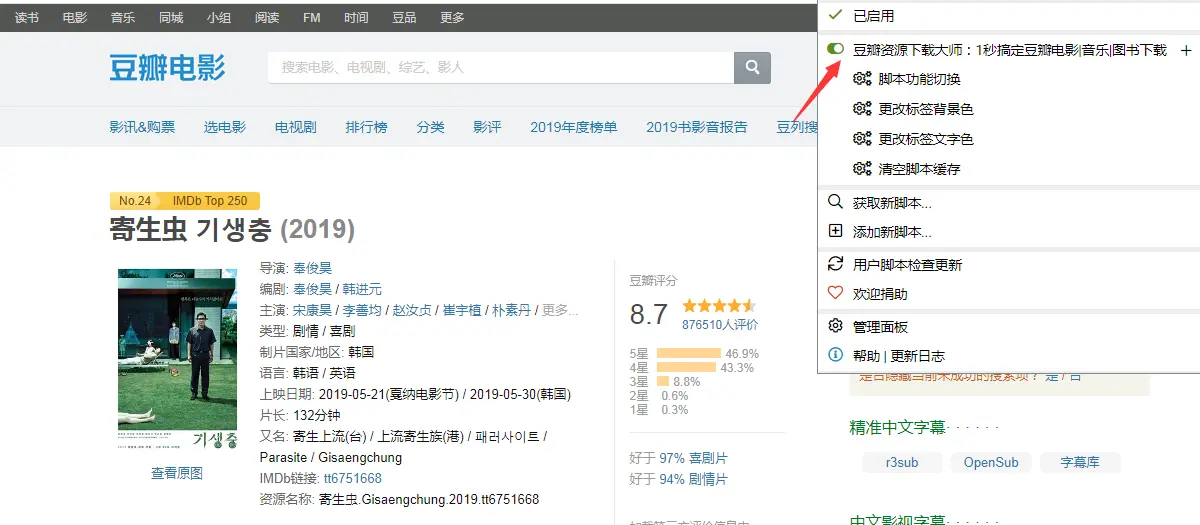Open 添加新脚本... menu entry
The image size is (1200, 525).
coord(892,232)
